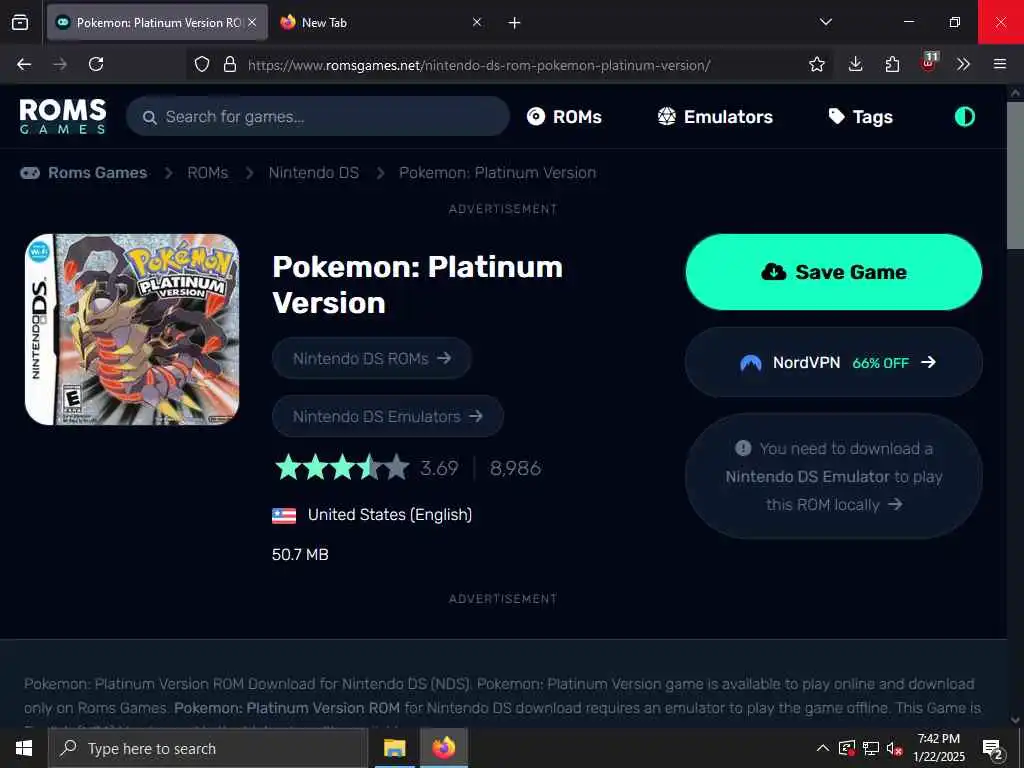The width and height of the screenshot is (1024, 768).
Task: Click the security warning tray icon
Action: [x=847, y=748]
